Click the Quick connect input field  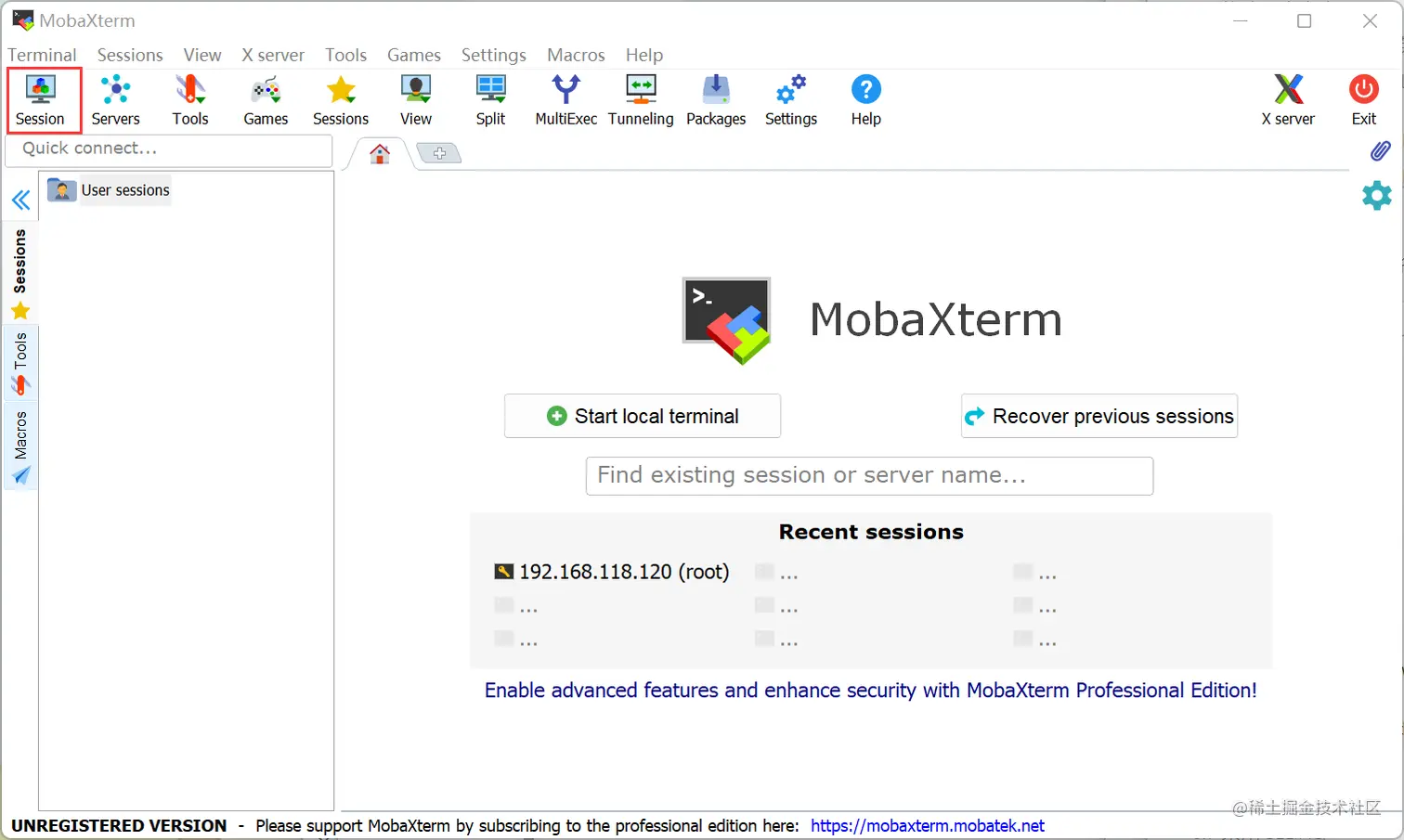(x=169, y=149)
